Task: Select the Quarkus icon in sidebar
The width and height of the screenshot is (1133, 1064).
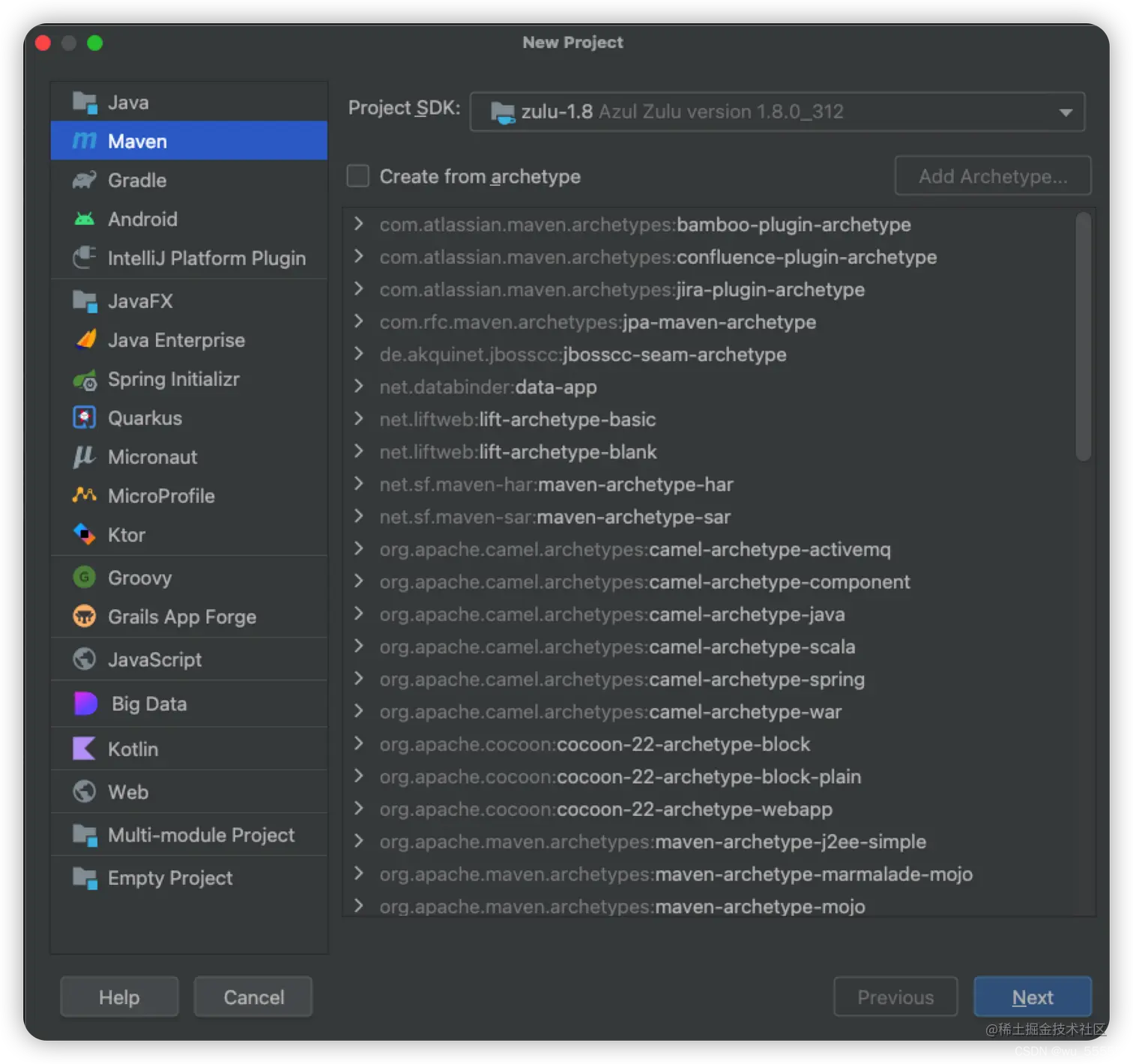Action: [x=85, y=418]
